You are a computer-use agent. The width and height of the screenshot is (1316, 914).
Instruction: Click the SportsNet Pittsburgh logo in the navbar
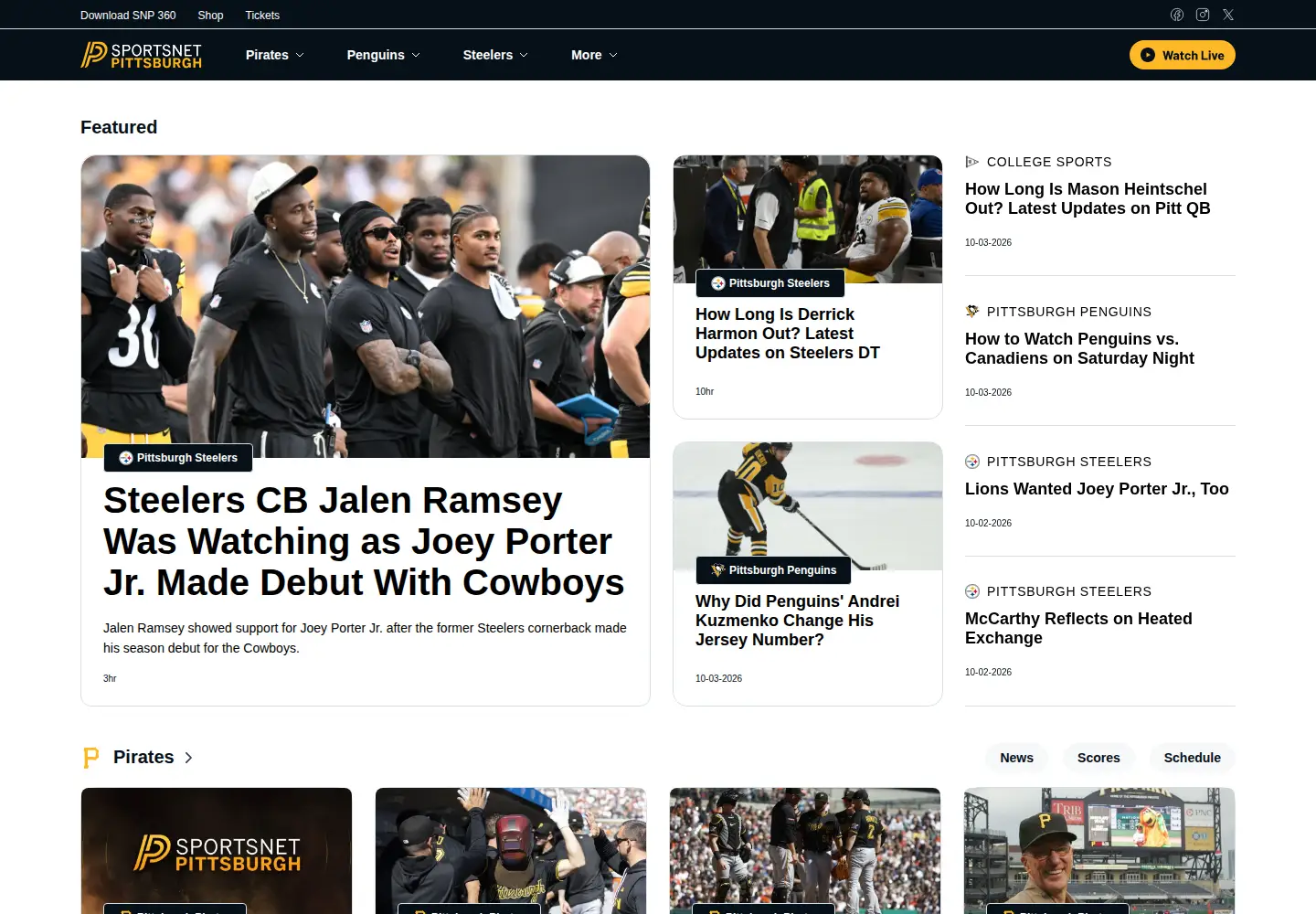coord(142,55)
